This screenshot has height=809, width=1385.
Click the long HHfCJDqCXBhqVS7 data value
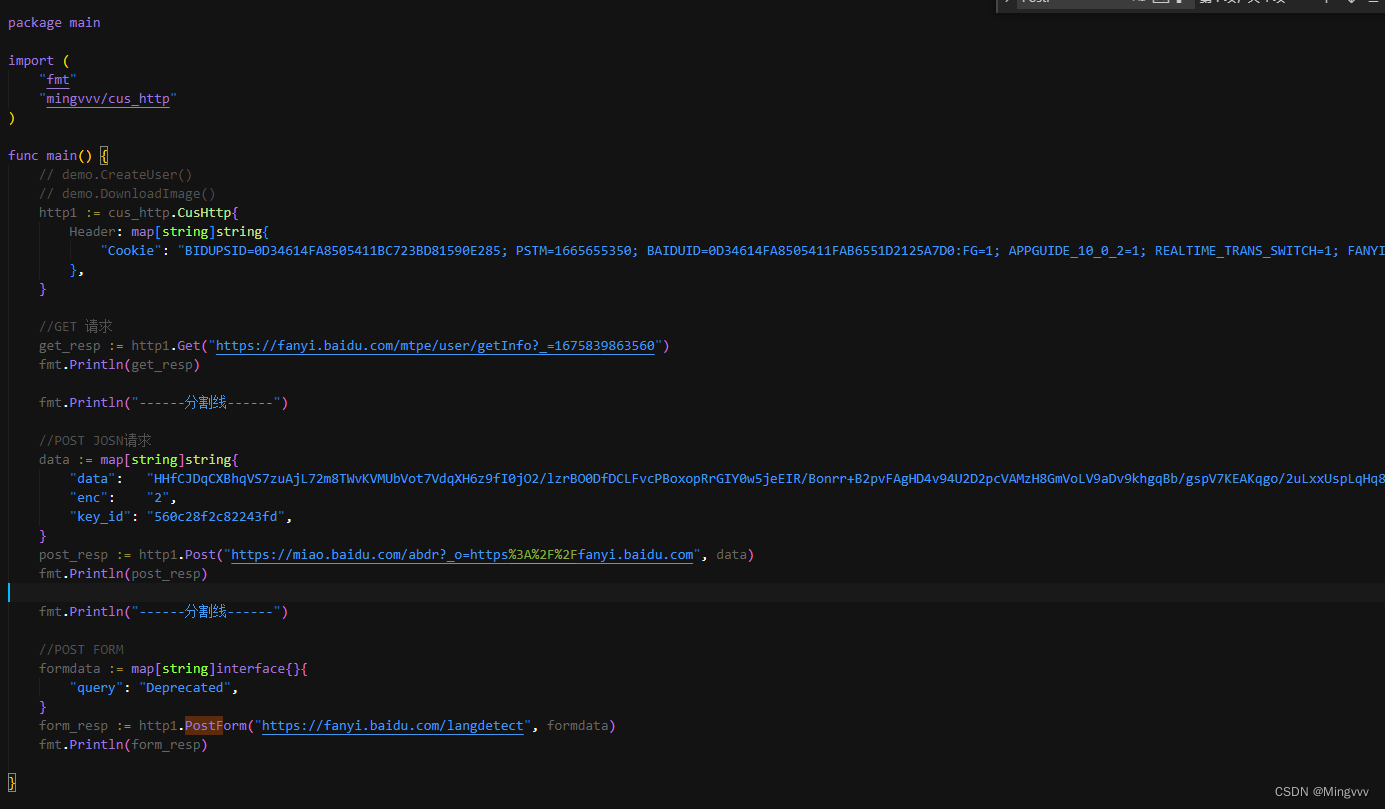pos(765,479)
